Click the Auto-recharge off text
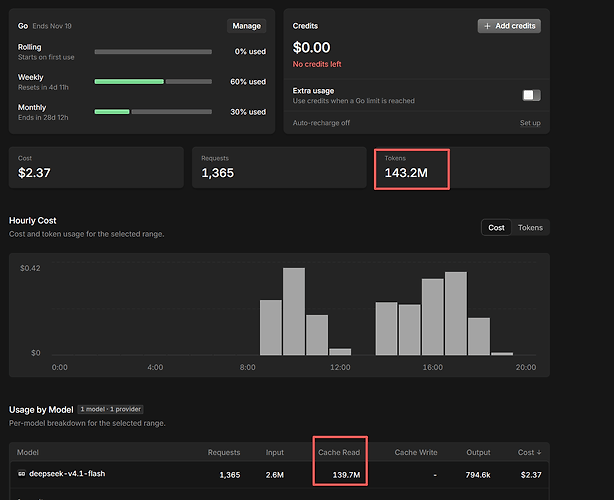Screen dimensions: 614x500 [321, 123]
